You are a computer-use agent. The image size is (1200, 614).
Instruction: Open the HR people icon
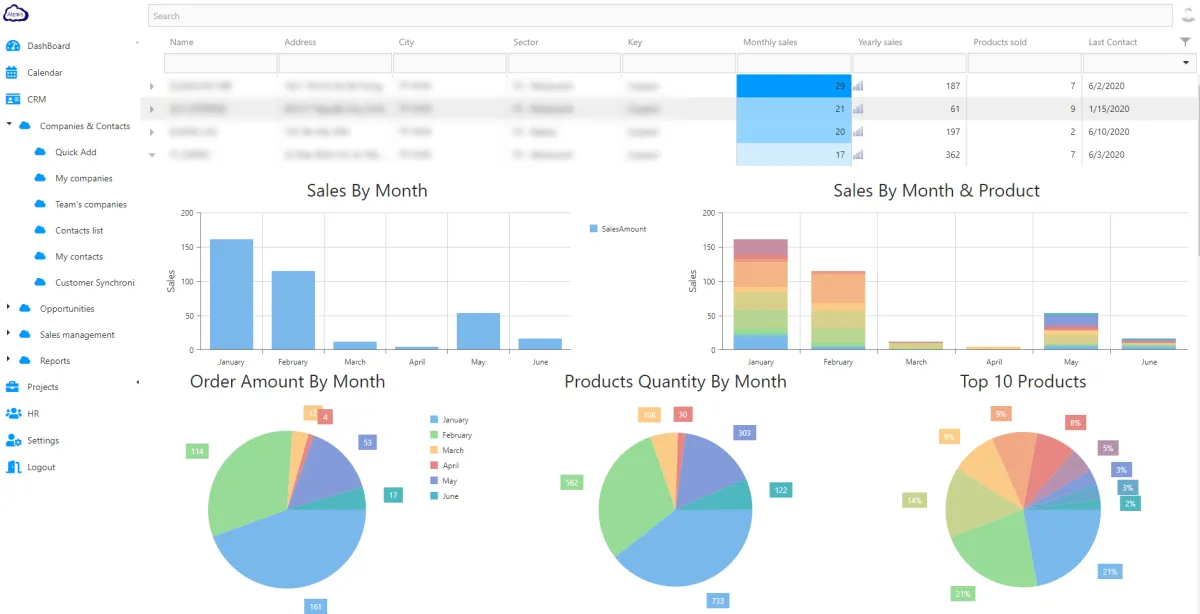coord(13,413)
